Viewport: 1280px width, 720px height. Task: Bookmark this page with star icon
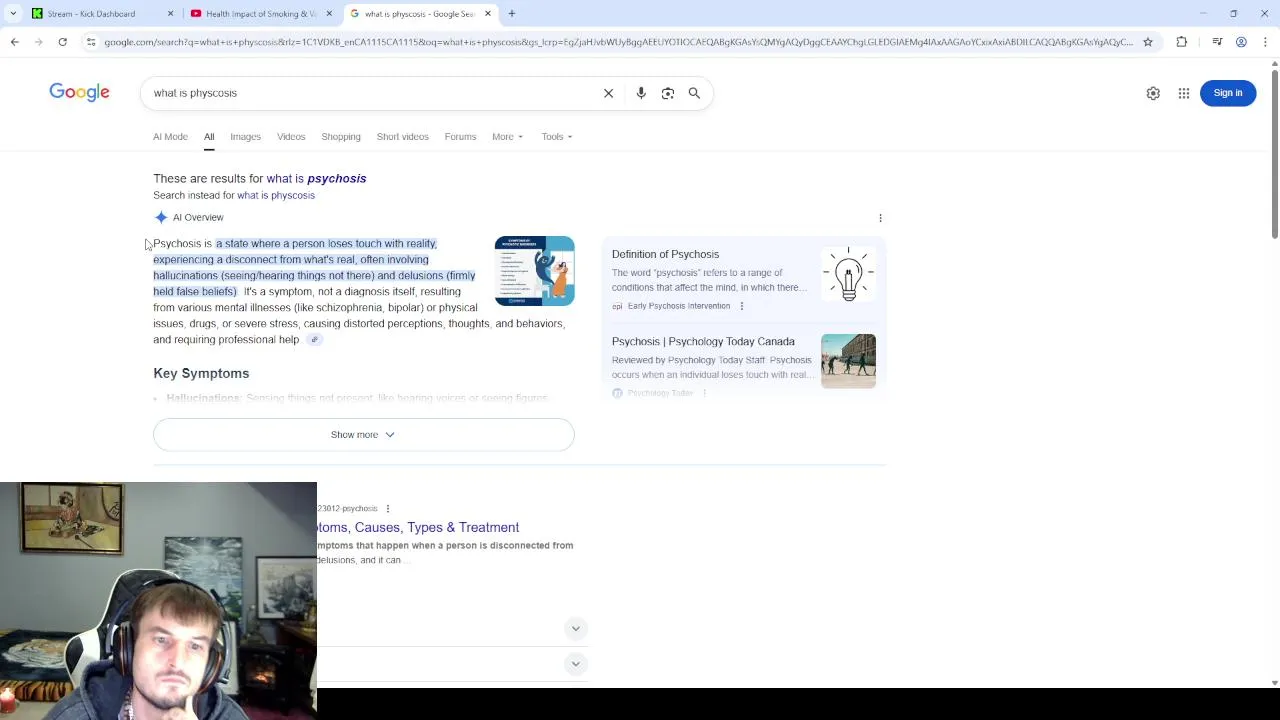tap(1148, 42)
